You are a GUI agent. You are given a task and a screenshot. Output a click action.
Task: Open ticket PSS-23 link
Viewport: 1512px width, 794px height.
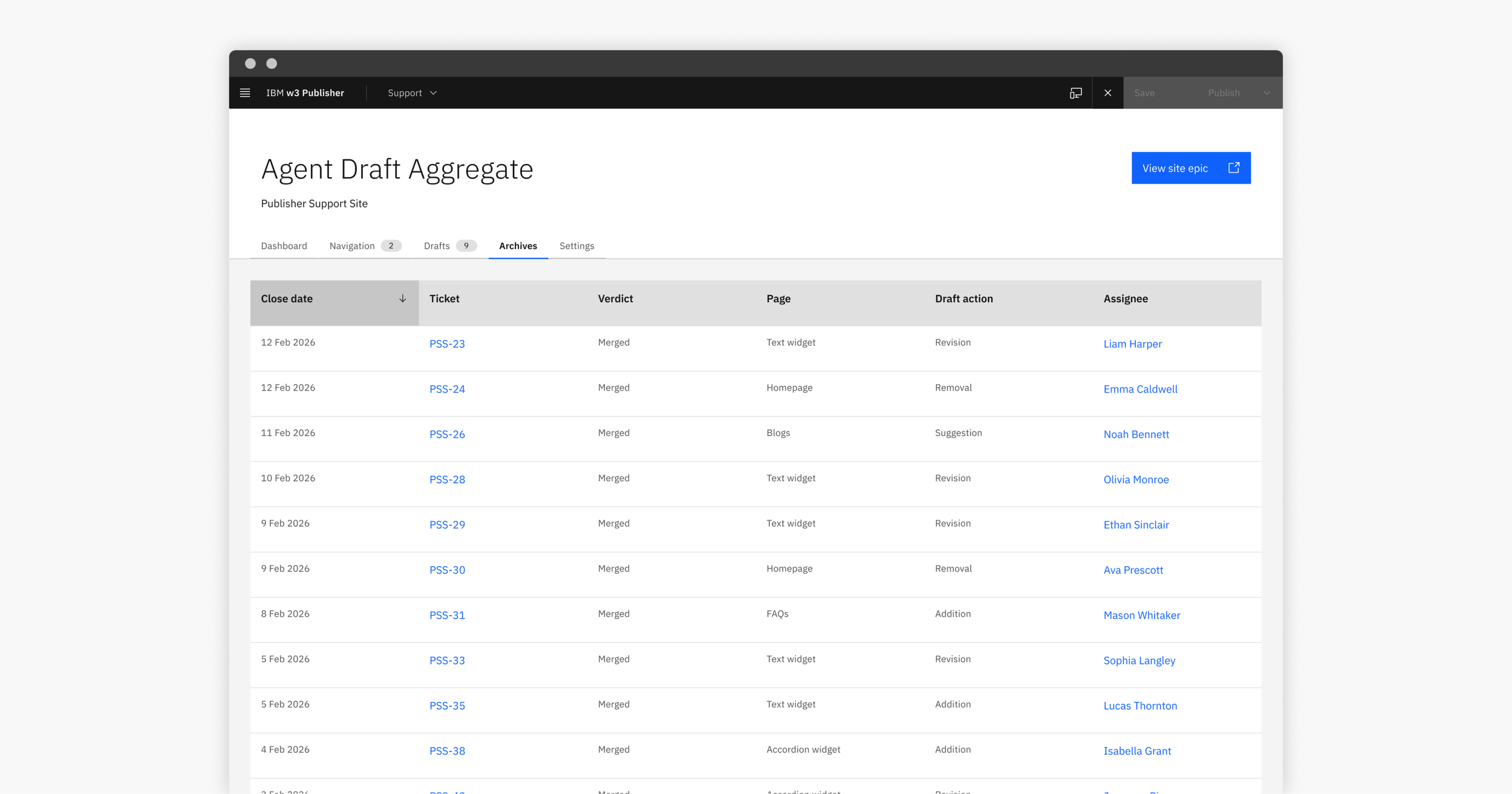pyautogui.click(x=447, y=343)
